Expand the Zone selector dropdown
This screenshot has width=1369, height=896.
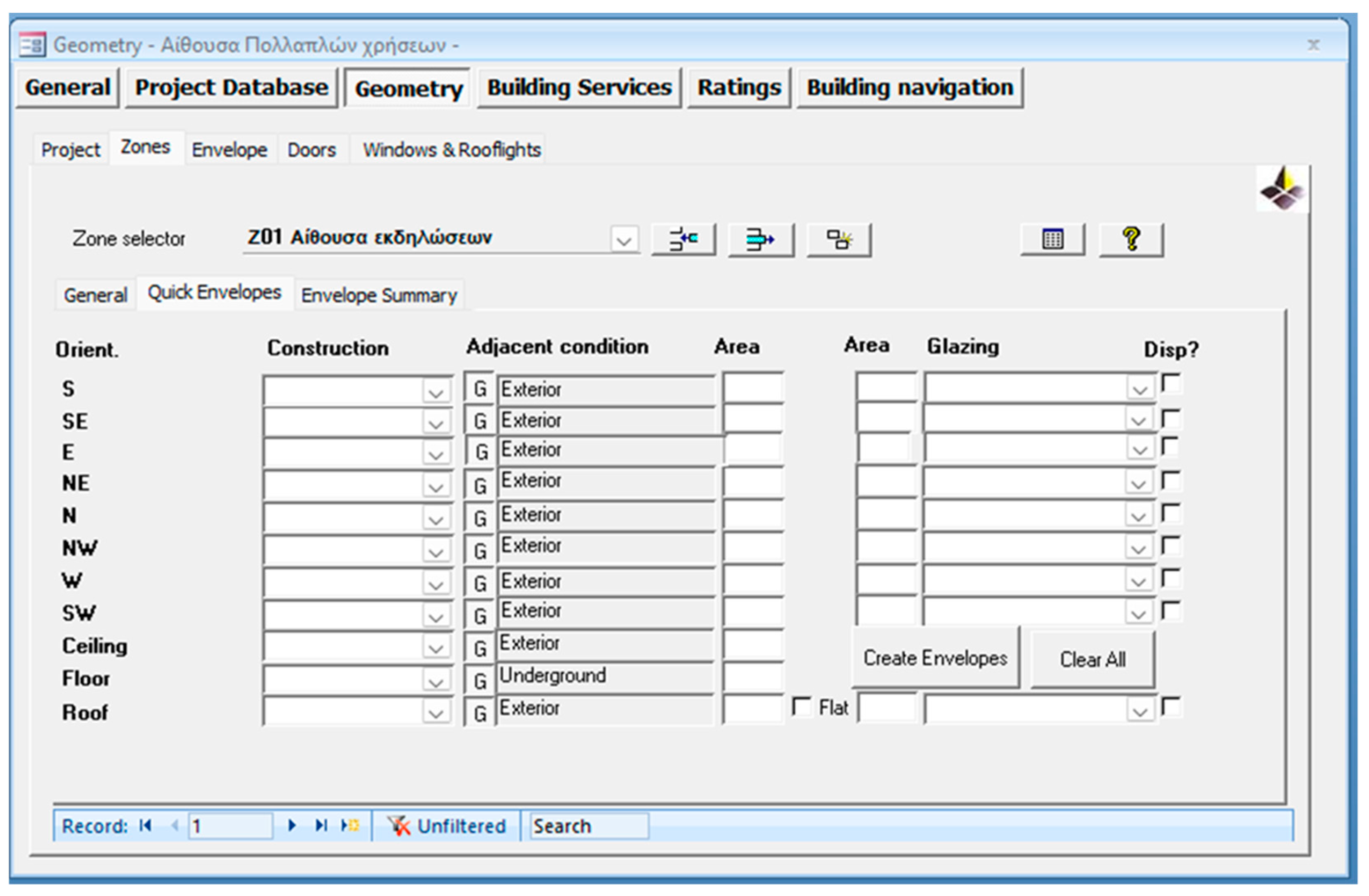click(624, 240)
